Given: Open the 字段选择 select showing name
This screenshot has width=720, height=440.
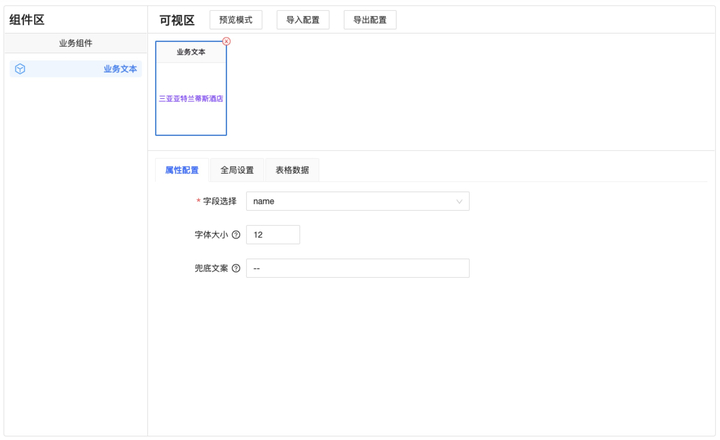Looking at the screenshot, I should tap(350, 202).
